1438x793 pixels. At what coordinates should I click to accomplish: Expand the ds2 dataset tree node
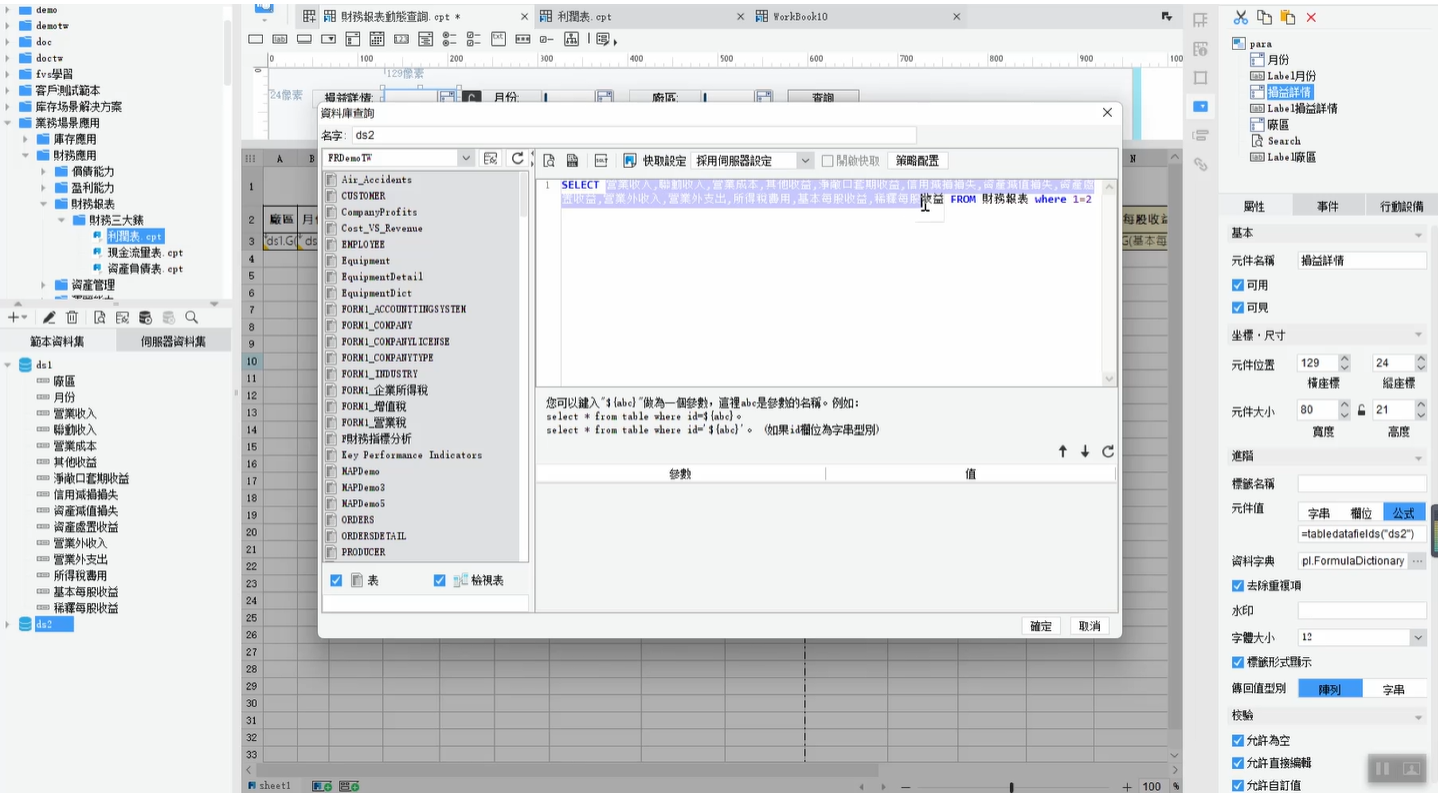pos(9,624)
